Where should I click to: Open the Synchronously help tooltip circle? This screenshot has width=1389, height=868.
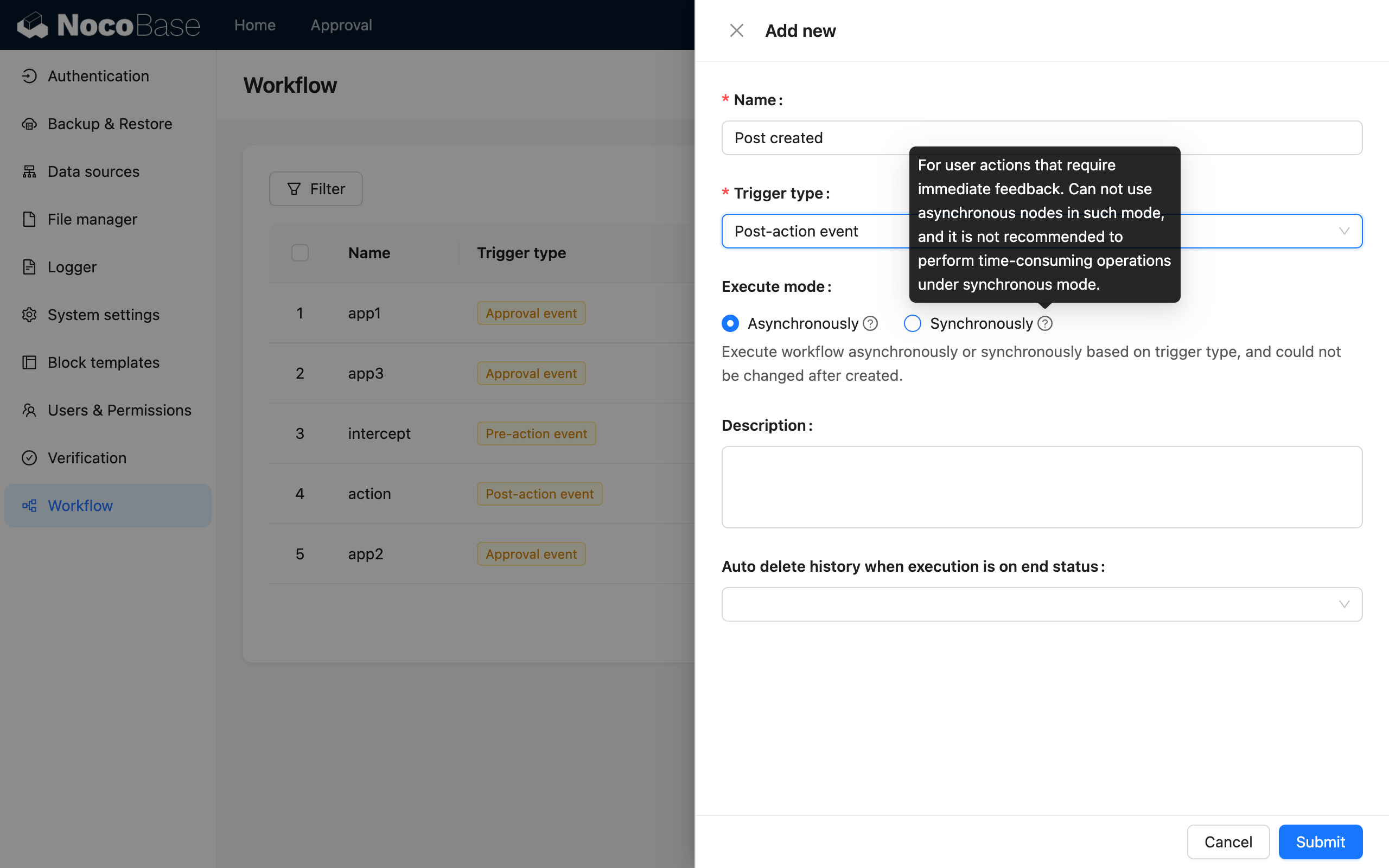pos(1044,323)
